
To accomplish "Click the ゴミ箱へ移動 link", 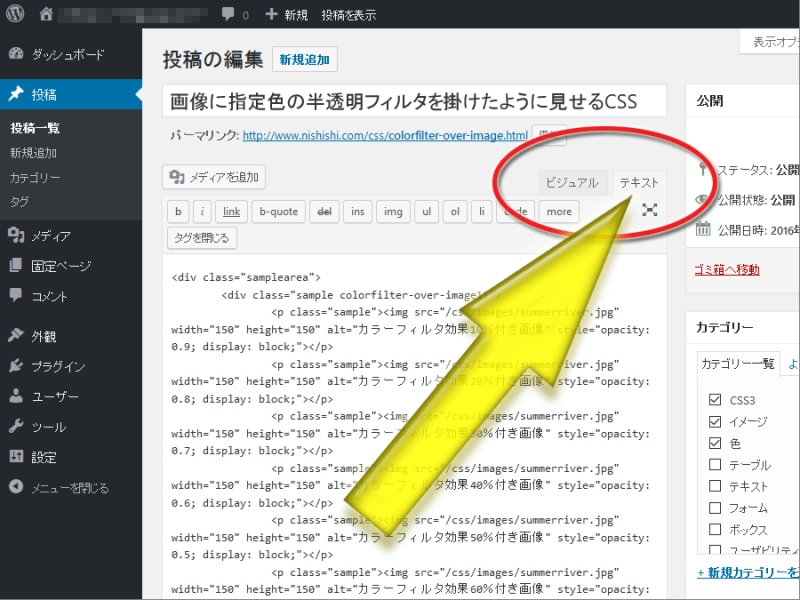I will tap(727, 269).
